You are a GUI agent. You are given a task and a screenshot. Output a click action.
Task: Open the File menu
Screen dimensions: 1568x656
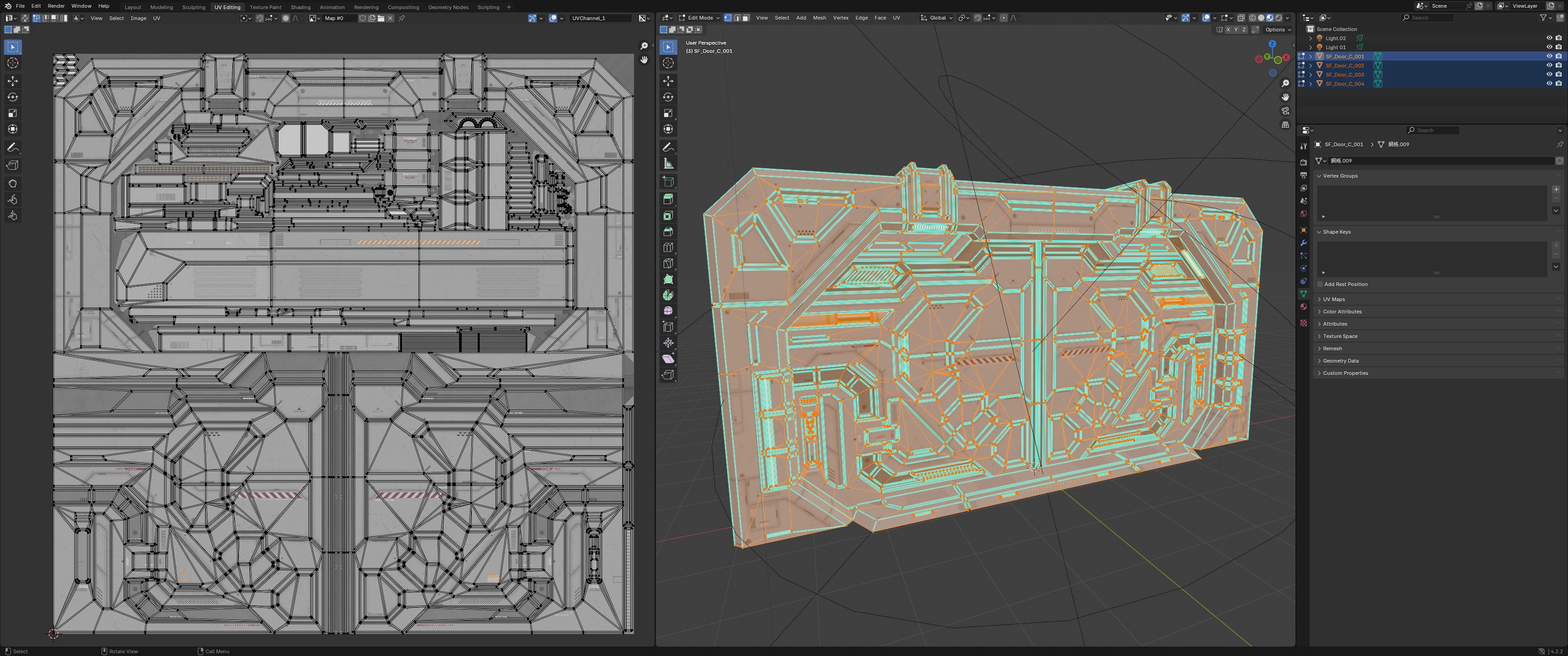coord(20,6)
